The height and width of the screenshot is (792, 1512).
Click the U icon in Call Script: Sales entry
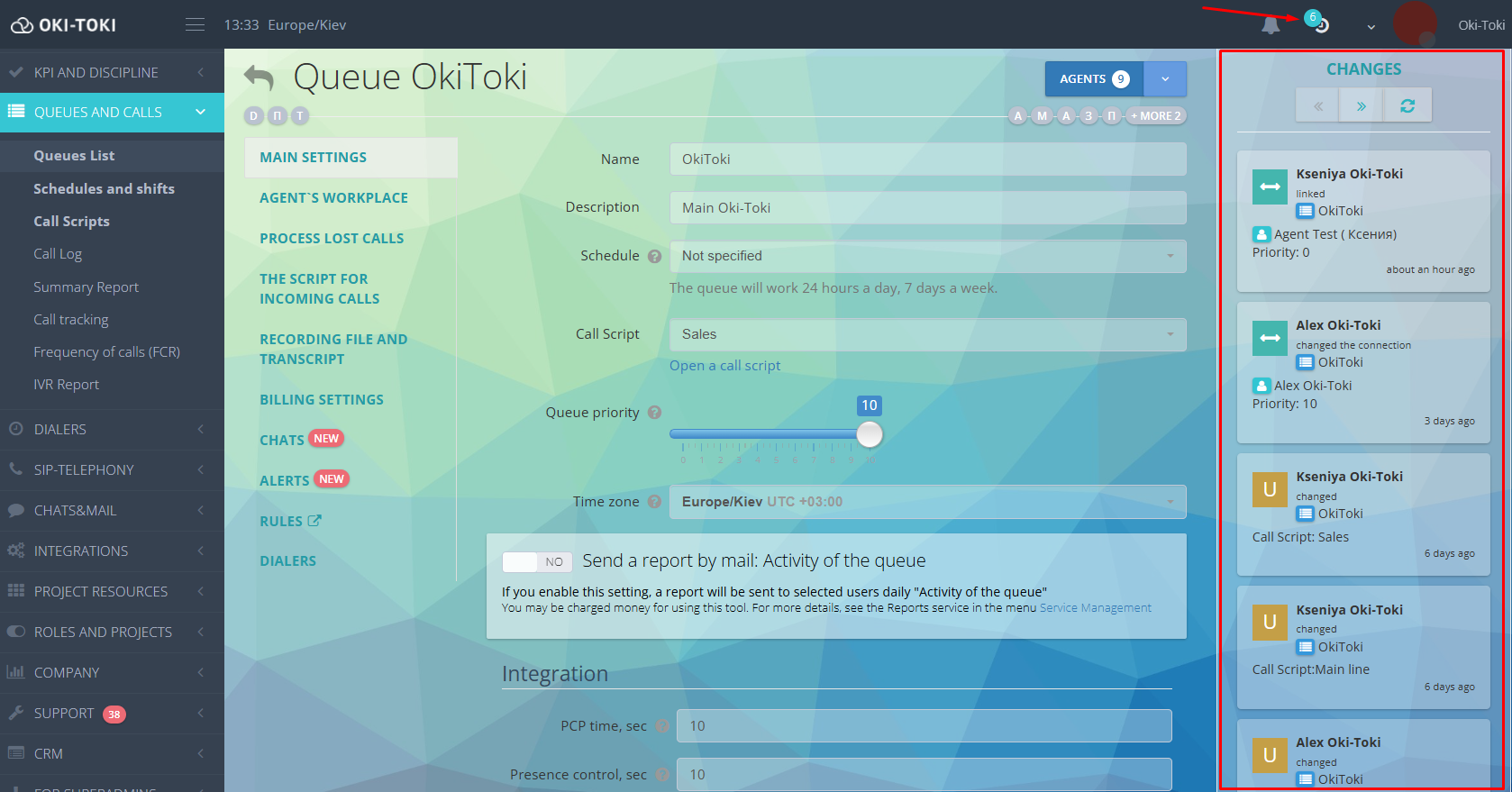click(x=1270, y=489)
